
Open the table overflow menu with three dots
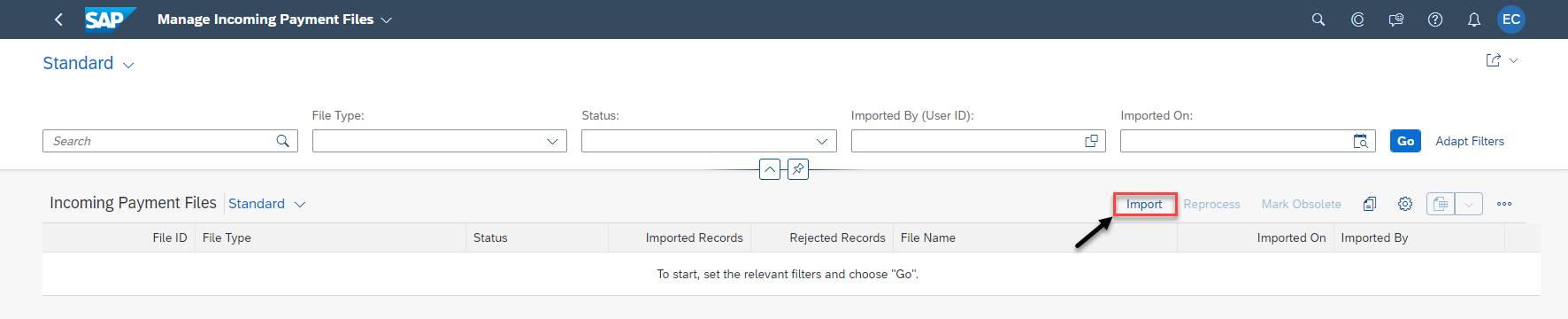1504,204
